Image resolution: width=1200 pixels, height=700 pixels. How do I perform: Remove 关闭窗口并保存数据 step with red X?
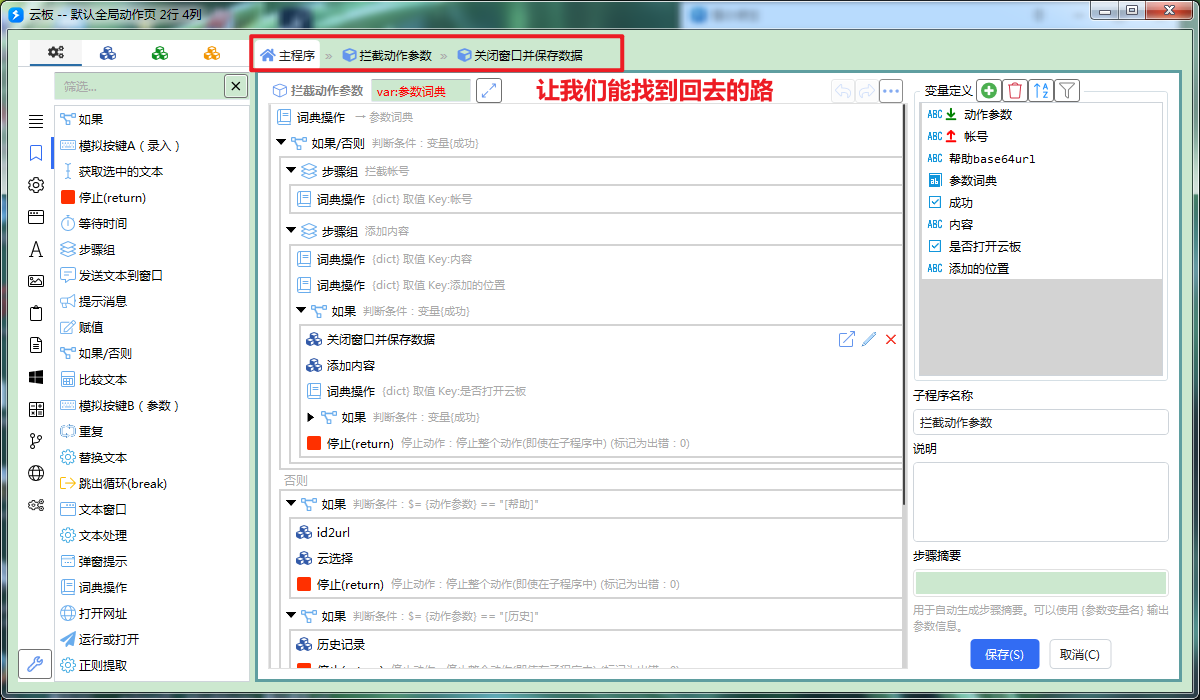pyautogui.click(x=891, y=340)
